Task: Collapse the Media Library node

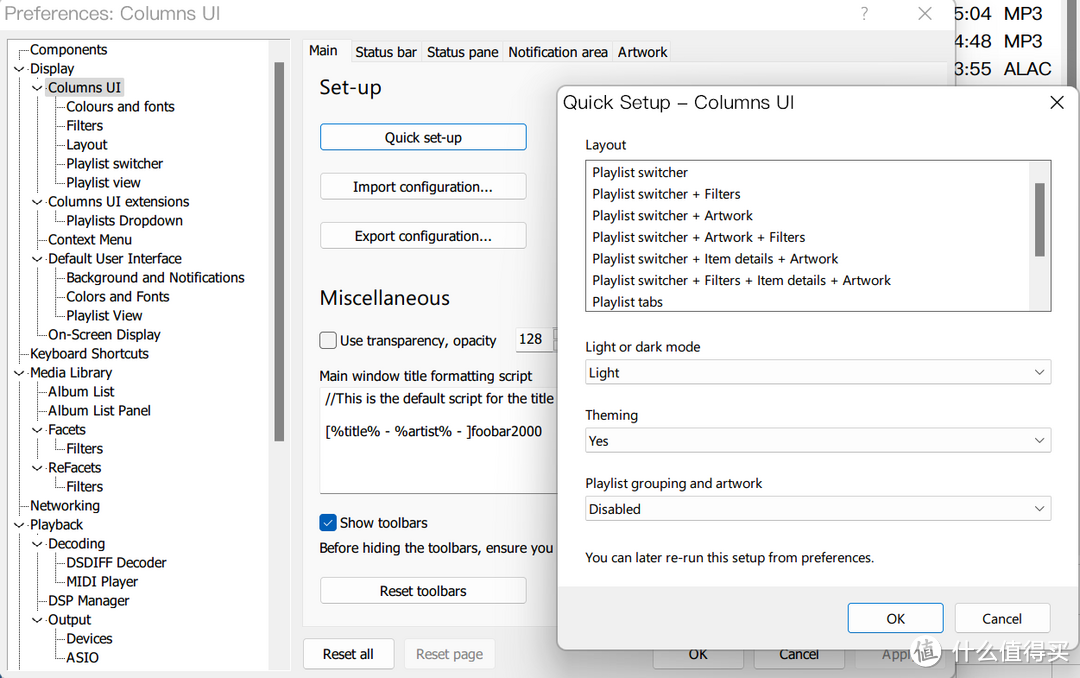Action: click(19, 373)
